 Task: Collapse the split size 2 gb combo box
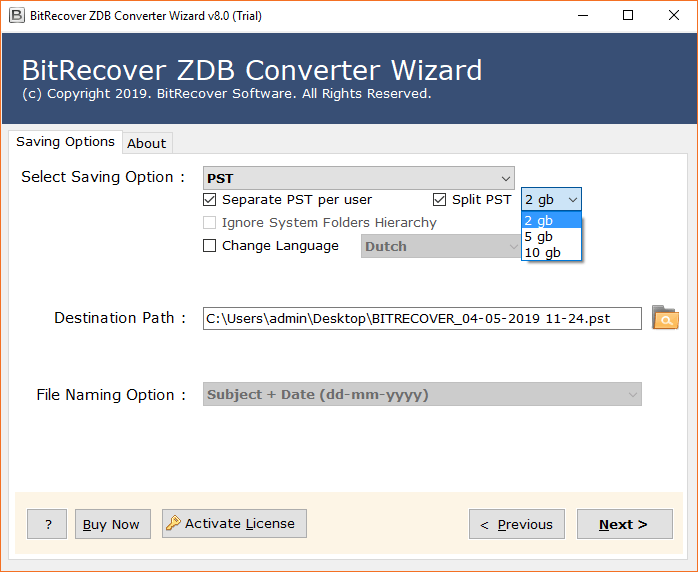click(551, 199)
